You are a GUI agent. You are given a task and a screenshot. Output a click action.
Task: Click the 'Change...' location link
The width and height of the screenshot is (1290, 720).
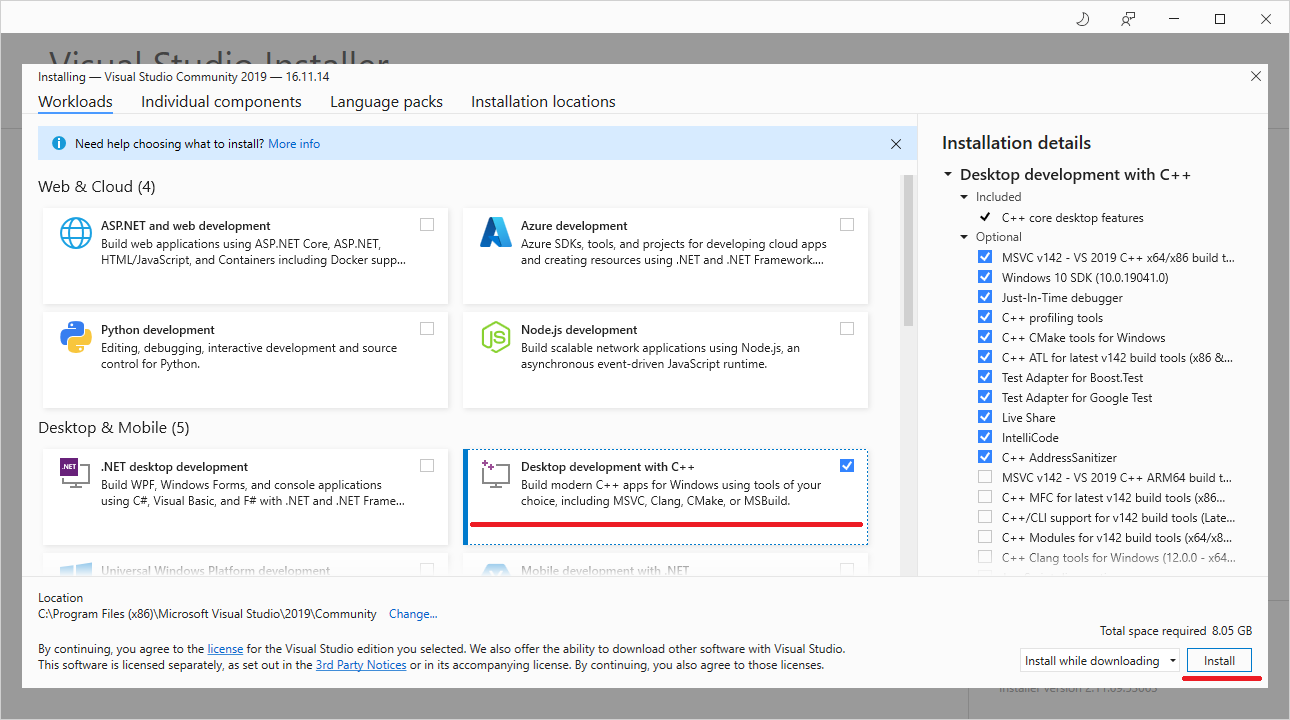coord(413,614)
